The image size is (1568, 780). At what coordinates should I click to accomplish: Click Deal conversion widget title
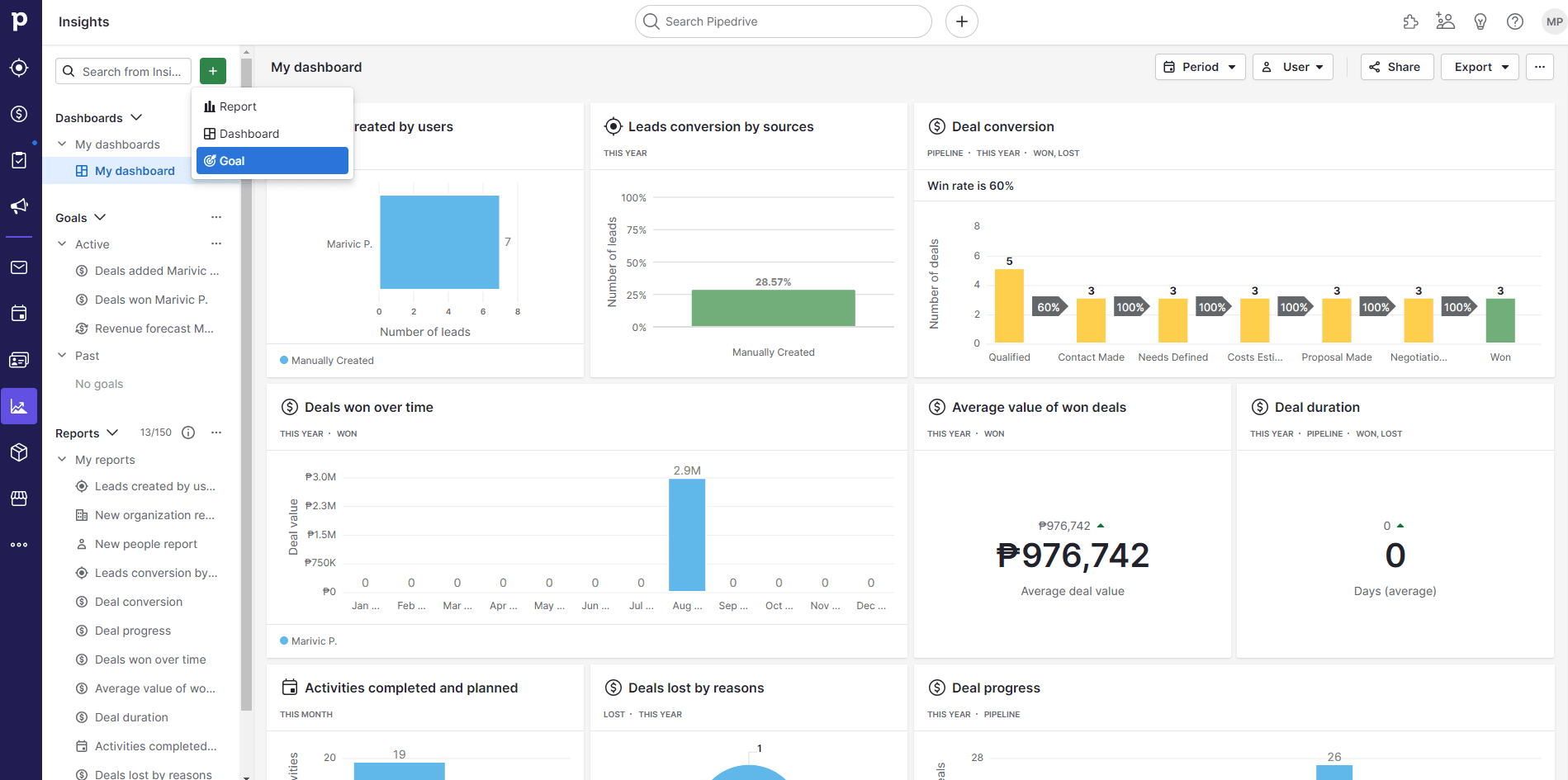(1003, 126)
